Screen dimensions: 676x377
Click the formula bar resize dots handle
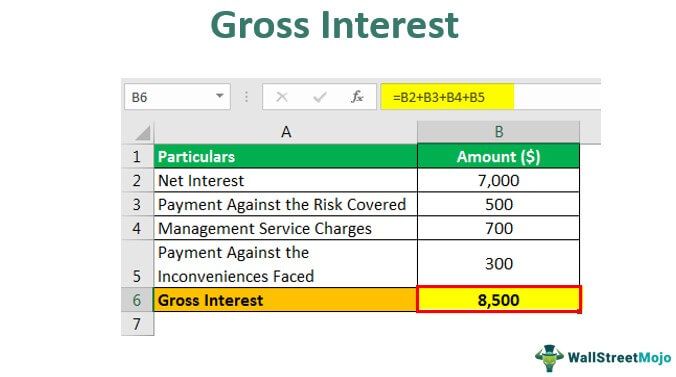(x=246, y=97)
